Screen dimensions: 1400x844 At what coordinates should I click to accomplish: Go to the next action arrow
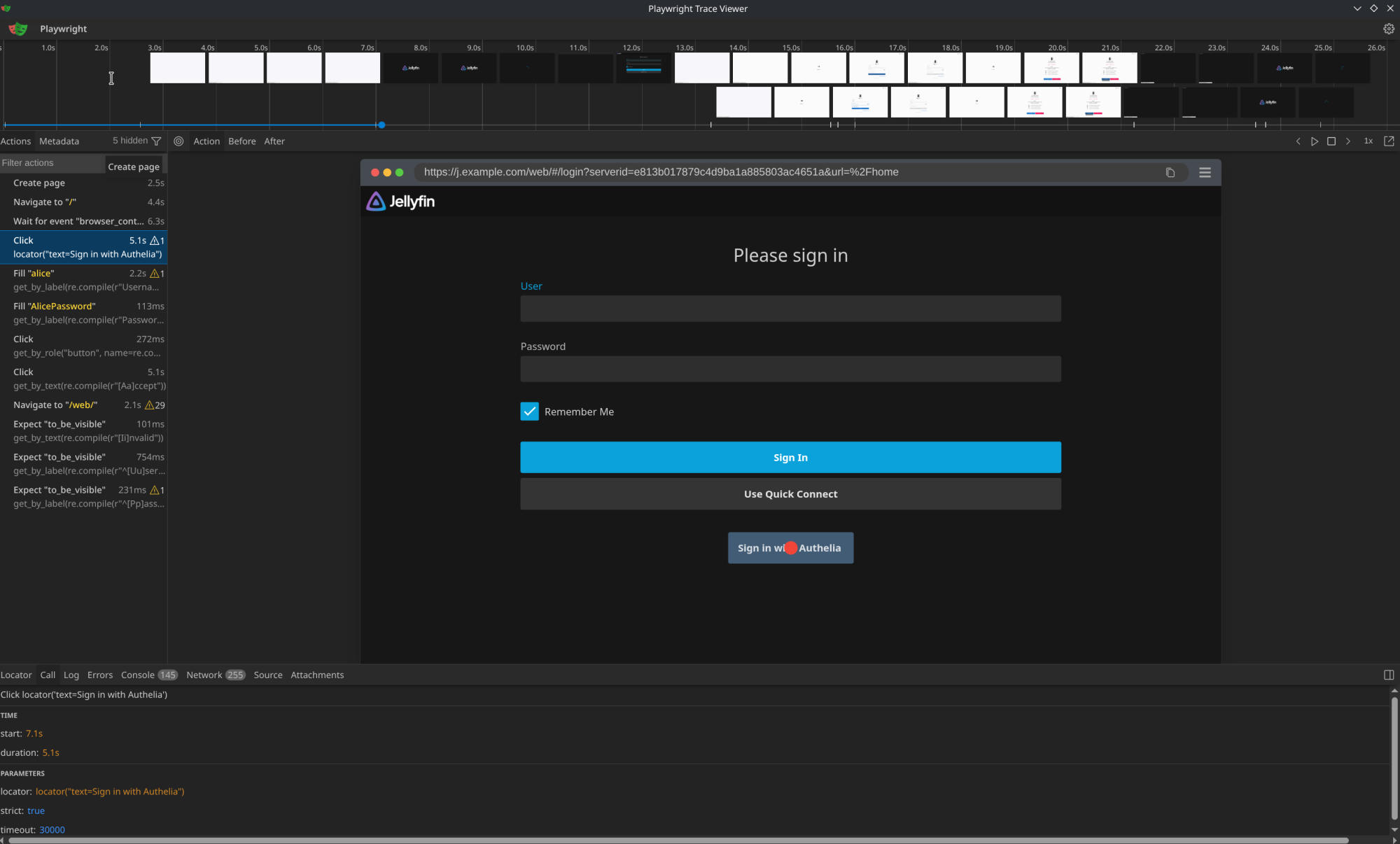click(1348, 141)
